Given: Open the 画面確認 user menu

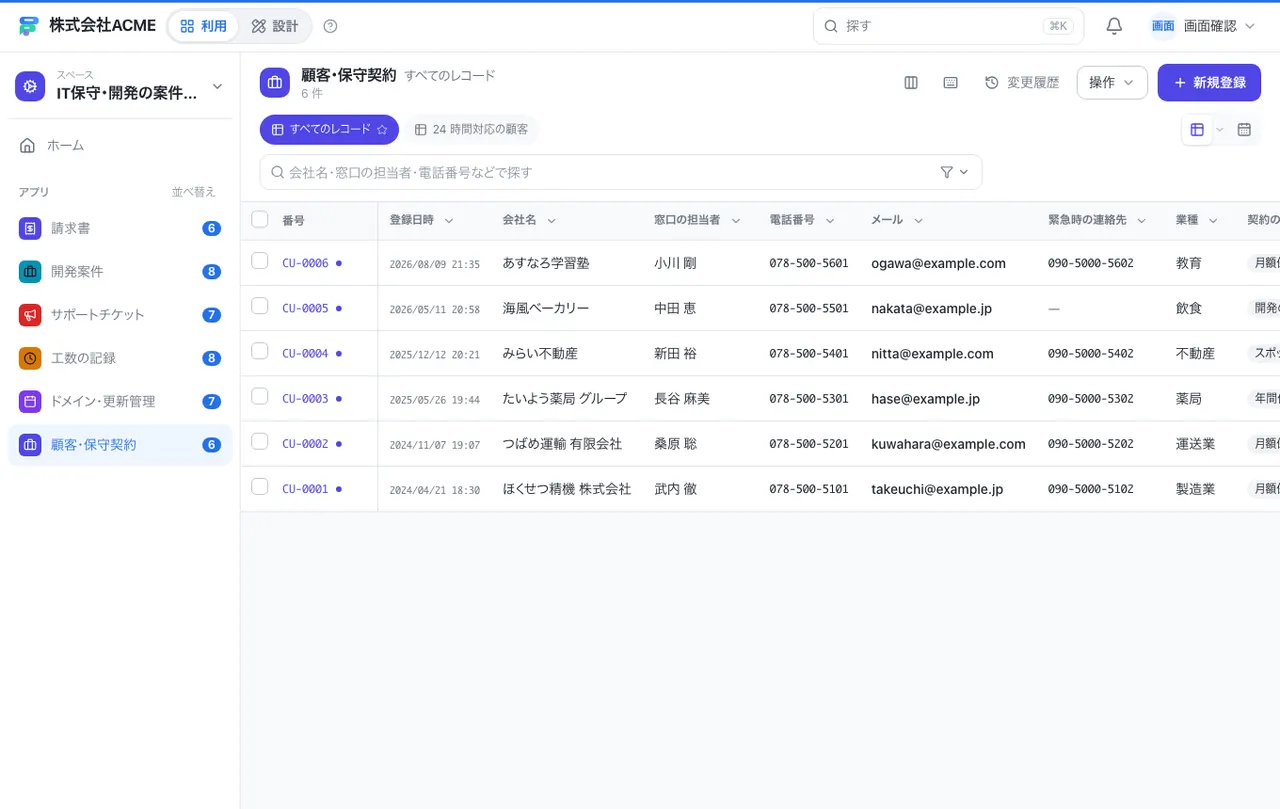Looking at the screenshot, I should tap(1203, 26).
